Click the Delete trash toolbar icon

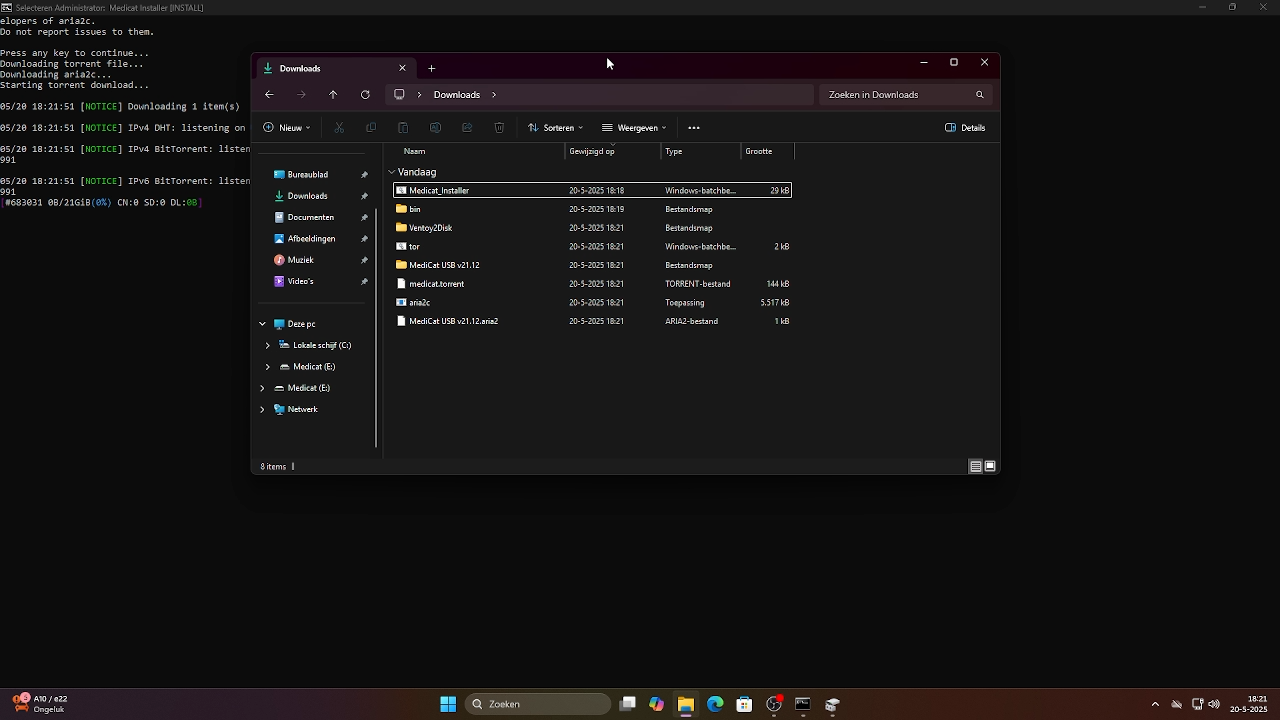(499, 128)
